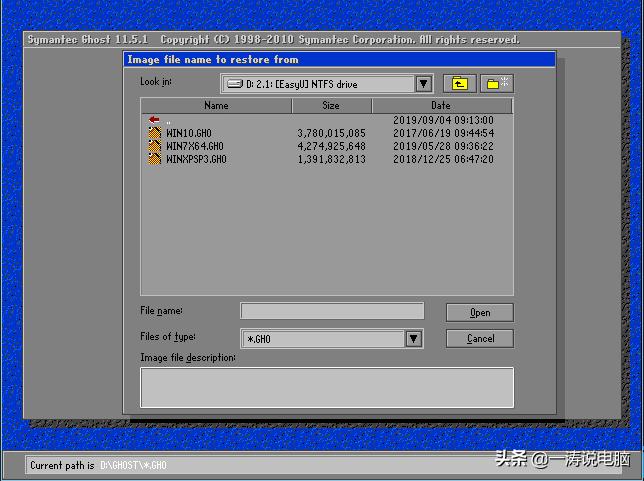Sort by the Name column header

click(x=216, y=106)
